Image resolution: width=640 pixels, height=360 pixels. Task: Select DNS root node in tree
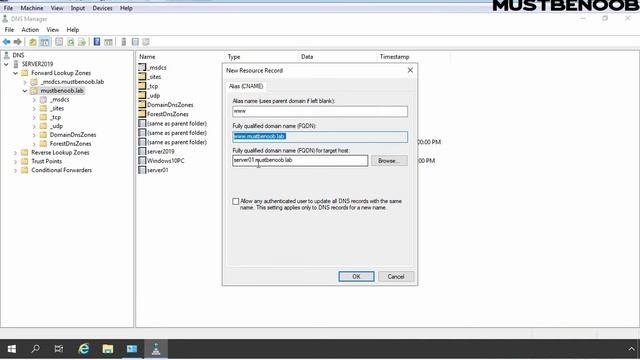pyautogui.click(x=18, y=55)
